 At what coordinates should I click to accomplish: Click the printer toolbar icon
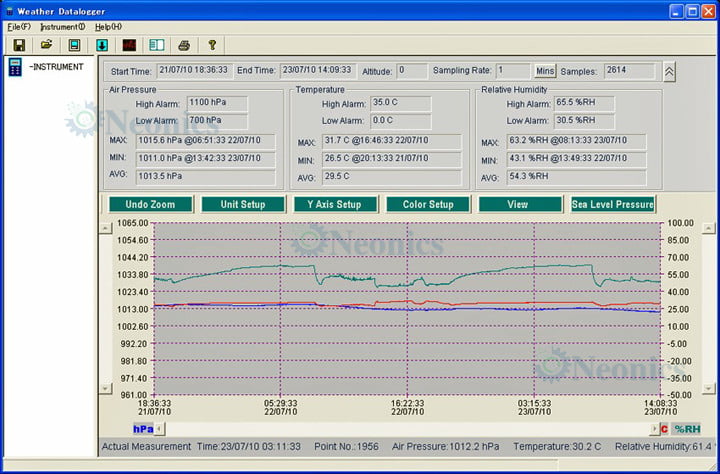click(x=184, y=45)
